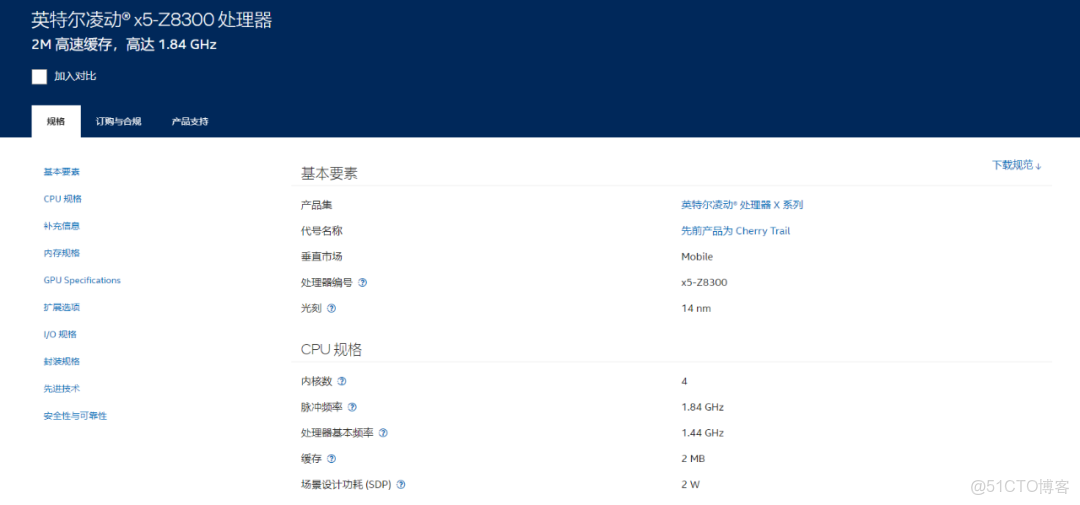
Task: Jump to 先进技术 in sidebar
Action: 61,389
